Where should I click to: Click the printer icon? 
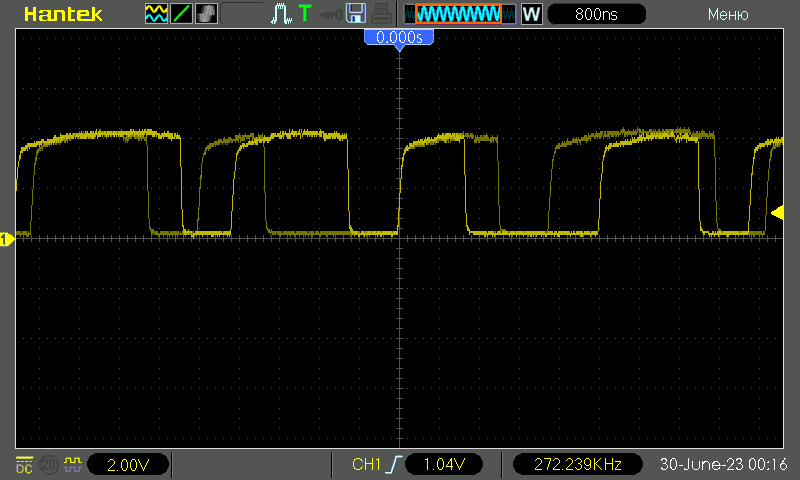381,15
